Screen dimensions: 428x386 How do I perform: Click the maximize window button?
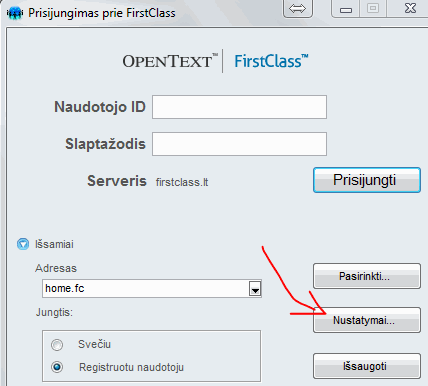pyautogui.click(x=373, y=9)
